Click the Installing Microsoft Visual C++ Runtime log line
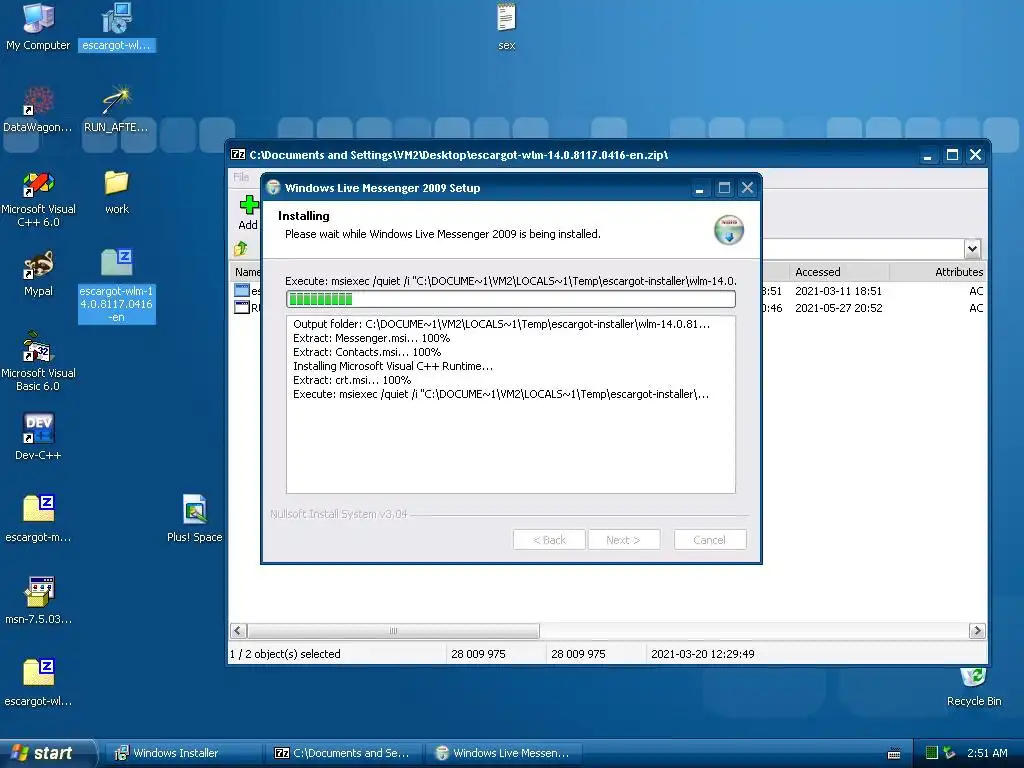Screen dimensions: 1024x768 pos(393,366)
